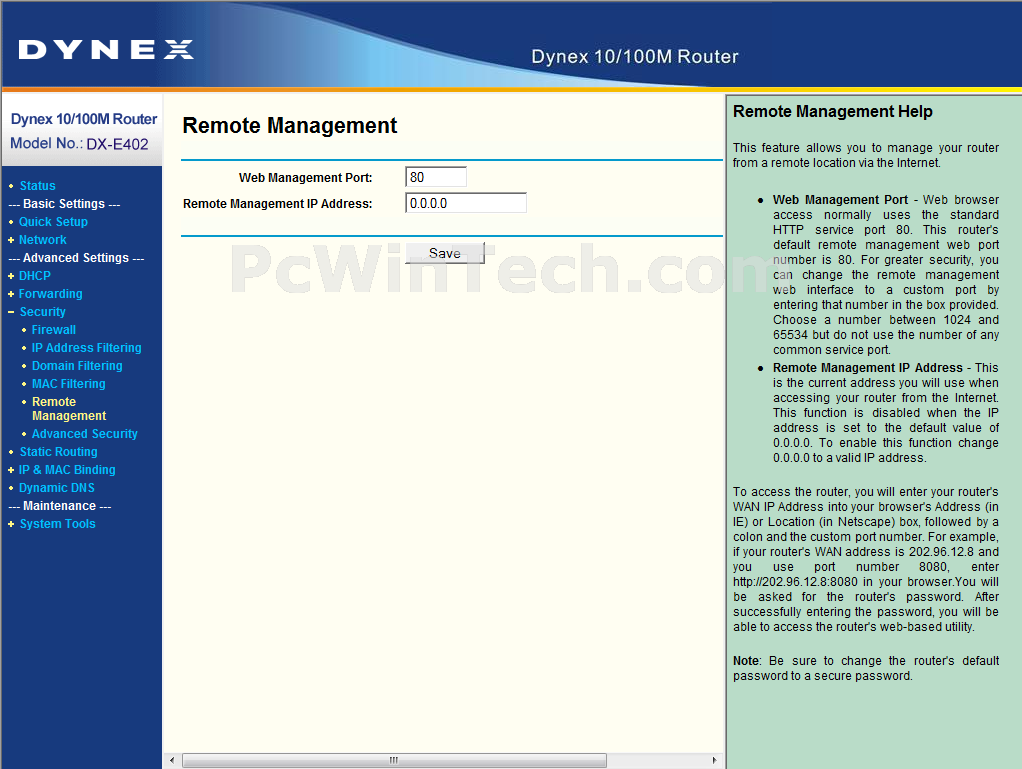Screen dimensions: 1022x769
Task: Save the remote management settings
Action: (445, 254)
